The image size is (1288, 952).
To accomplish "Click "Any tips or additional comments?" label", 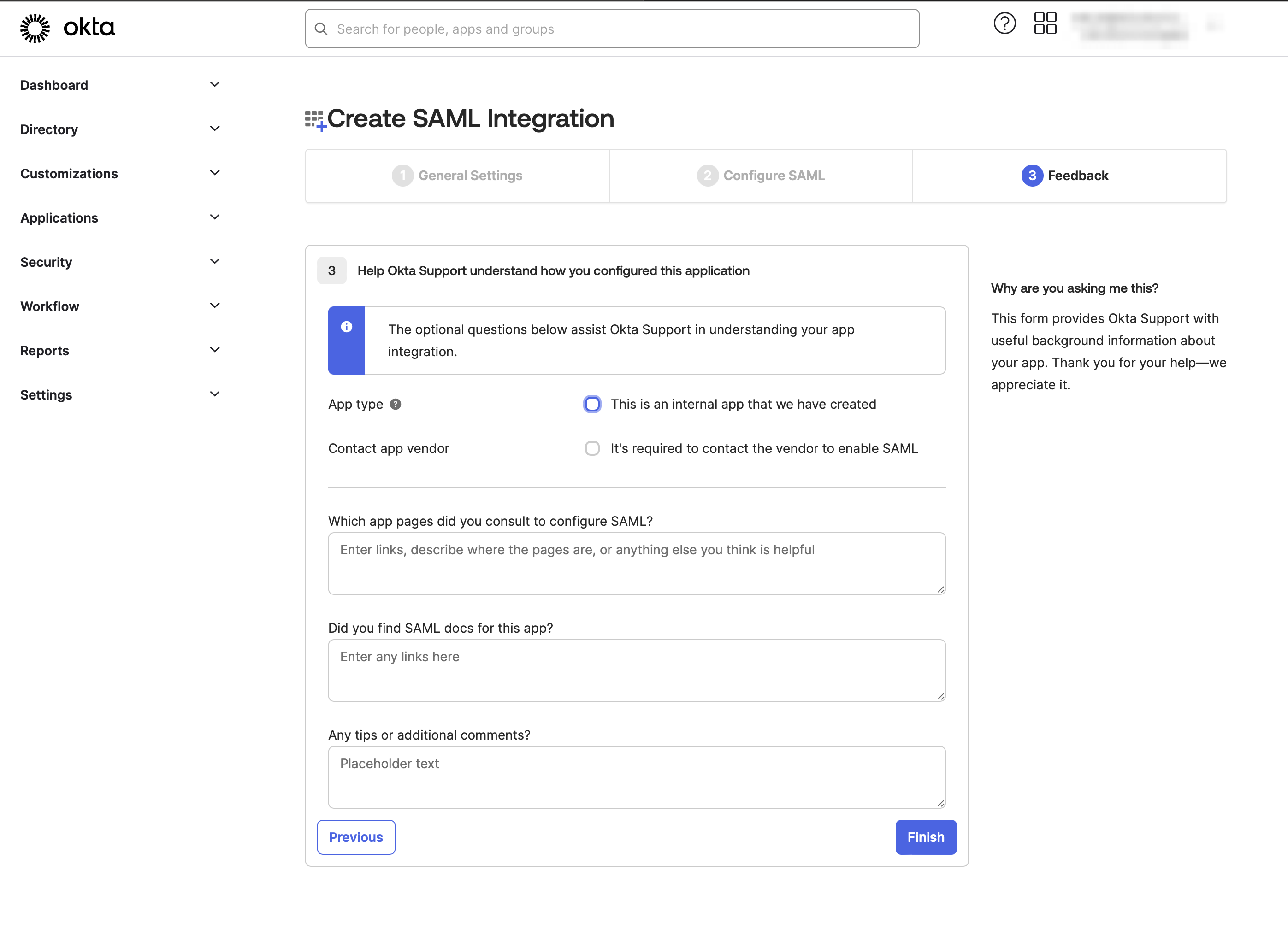I will pyautogui.click(x=430, y=735).
